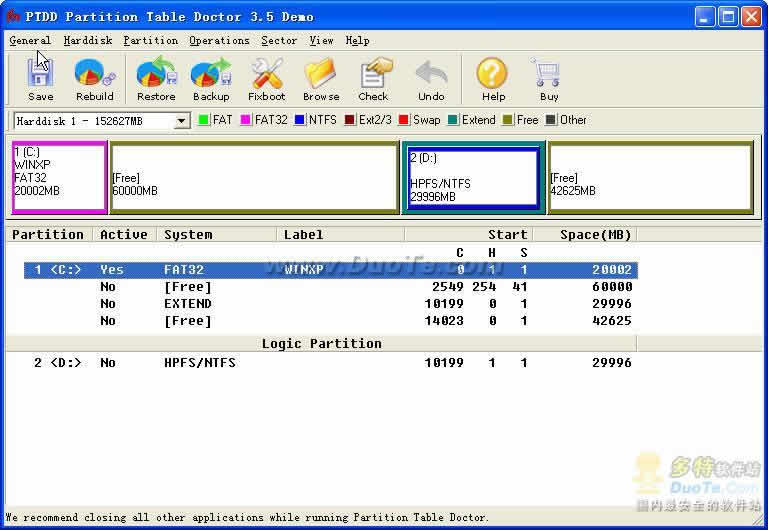Click the Space(MB) column header
Screen dimensions: 768x530
(596, 235)
